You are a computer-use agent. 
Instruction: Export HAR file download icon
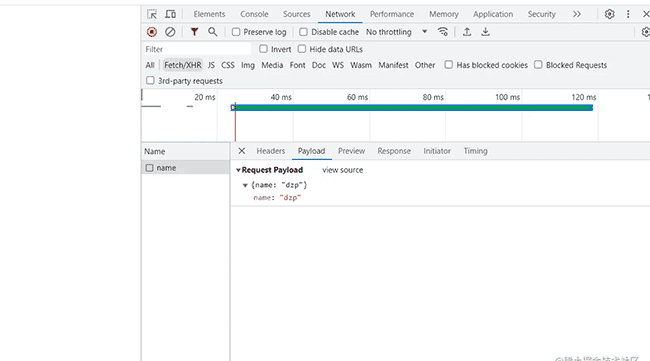[x=485, y=32]
